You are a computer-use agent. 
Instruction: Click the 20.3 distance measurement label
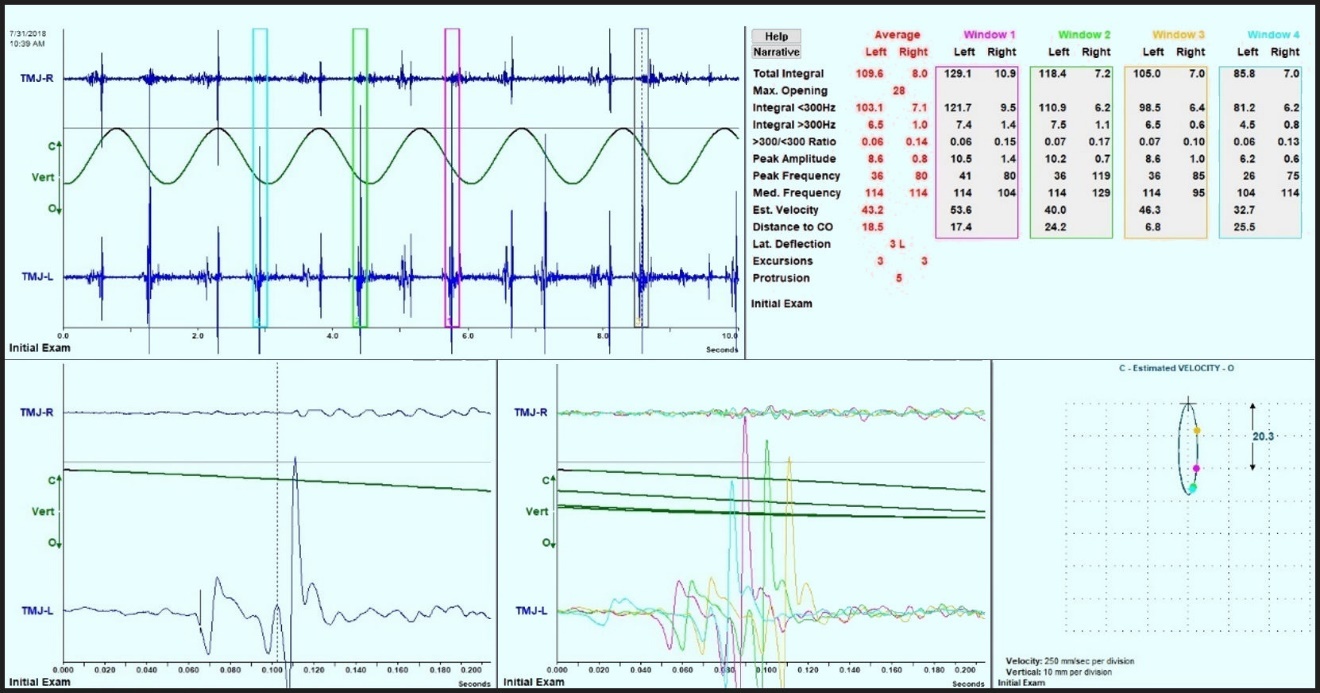tap(1263, 437)
